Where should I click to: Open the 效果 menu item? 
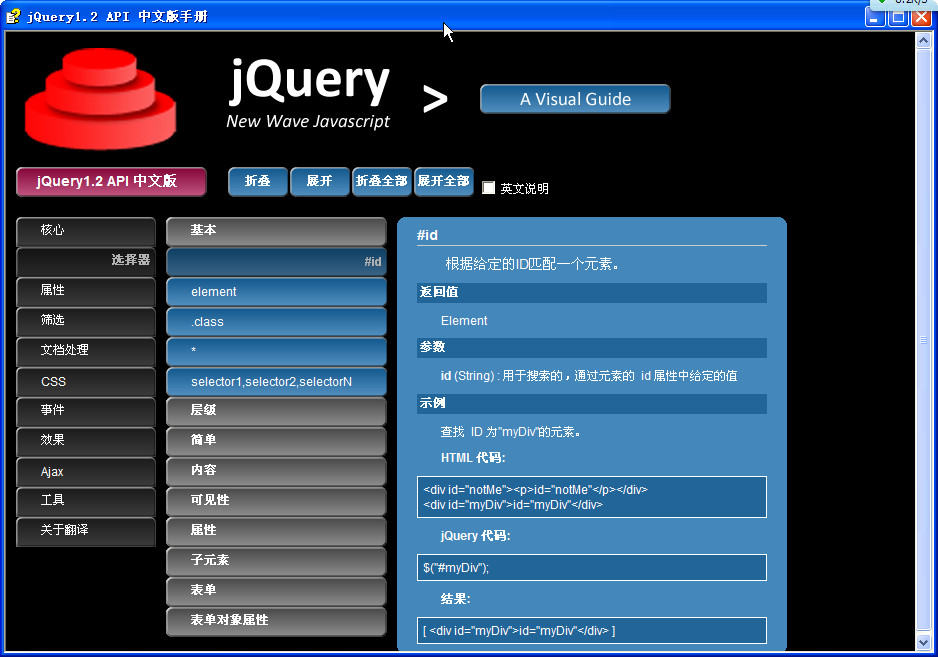[x=86, y=441]
